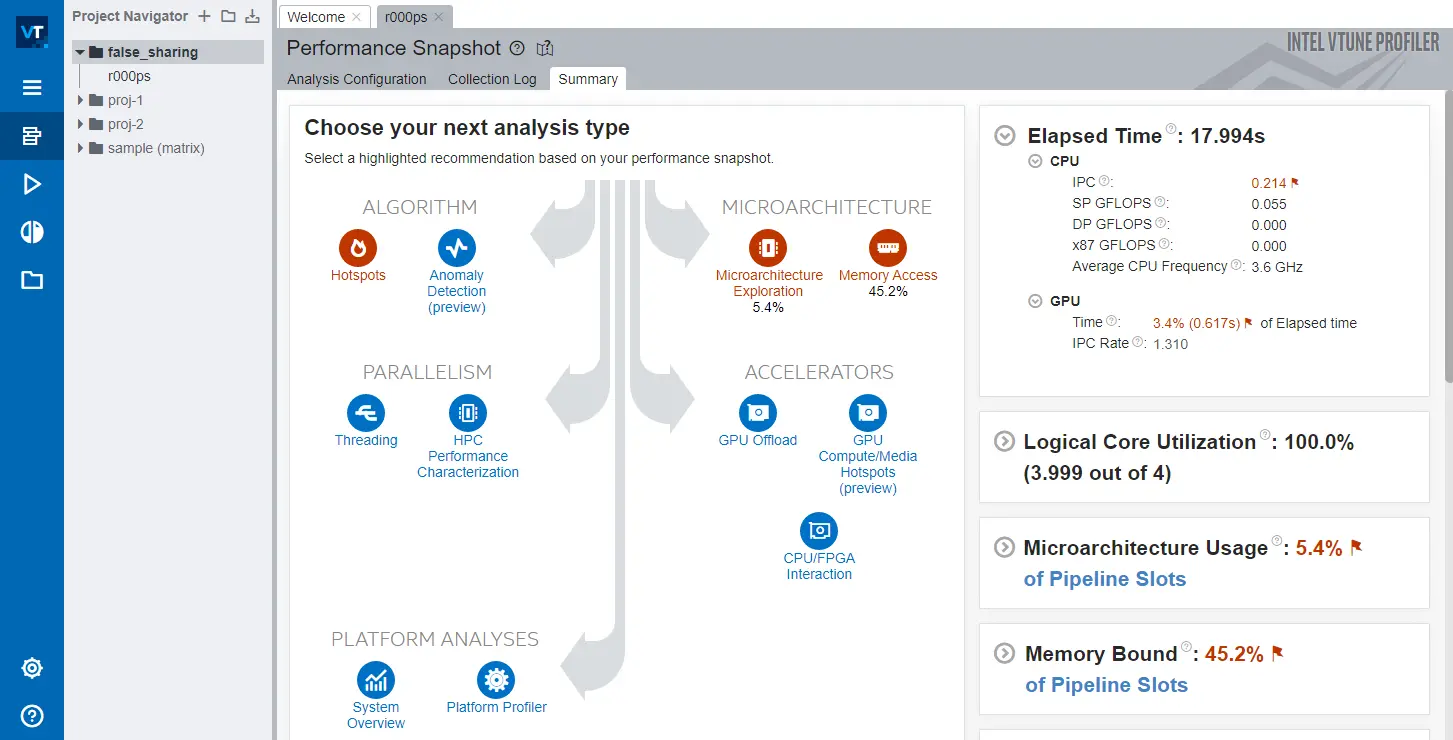Click the IPC Rate value 1.310
Screen dimensions: 1453x740
1171,344
